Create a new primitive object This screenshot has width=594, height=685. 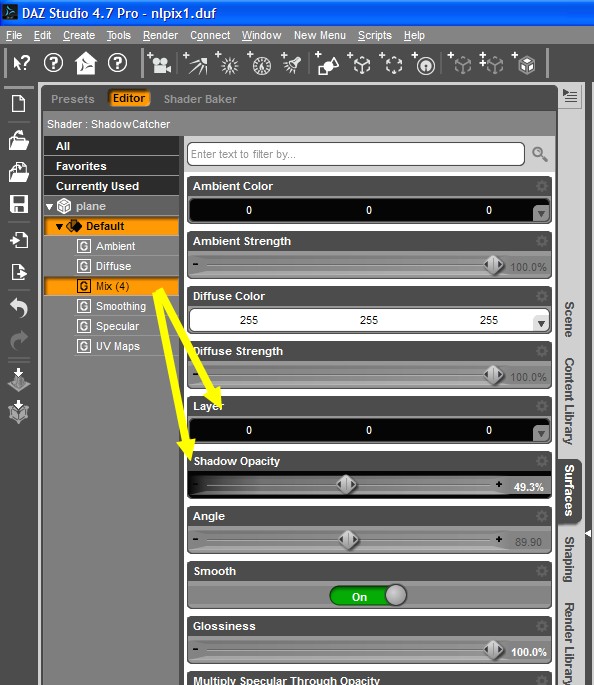[x=328, y=64]
